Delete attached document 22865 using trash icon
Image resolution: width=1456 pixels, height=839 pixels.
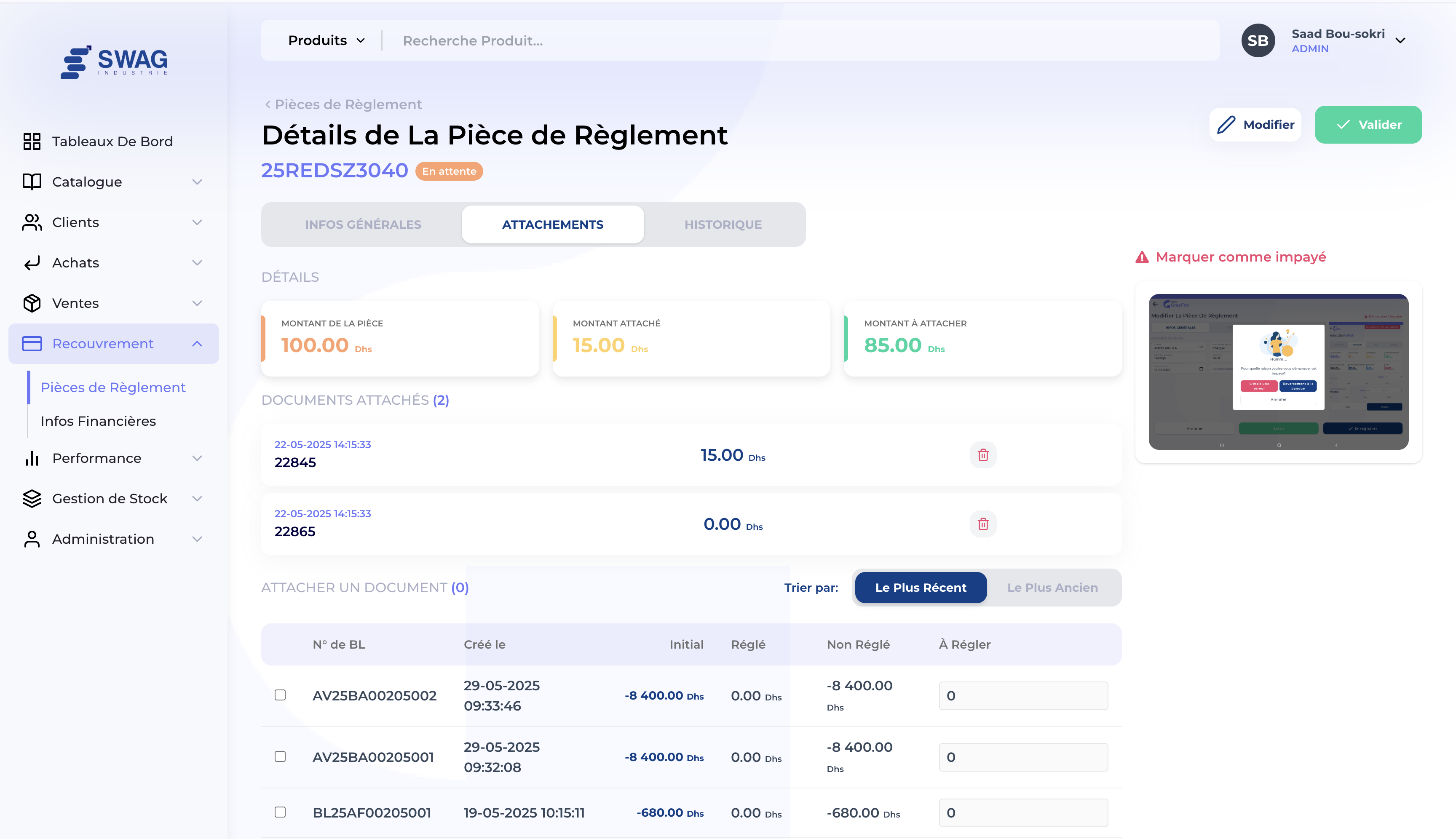(x=983, y=524)
